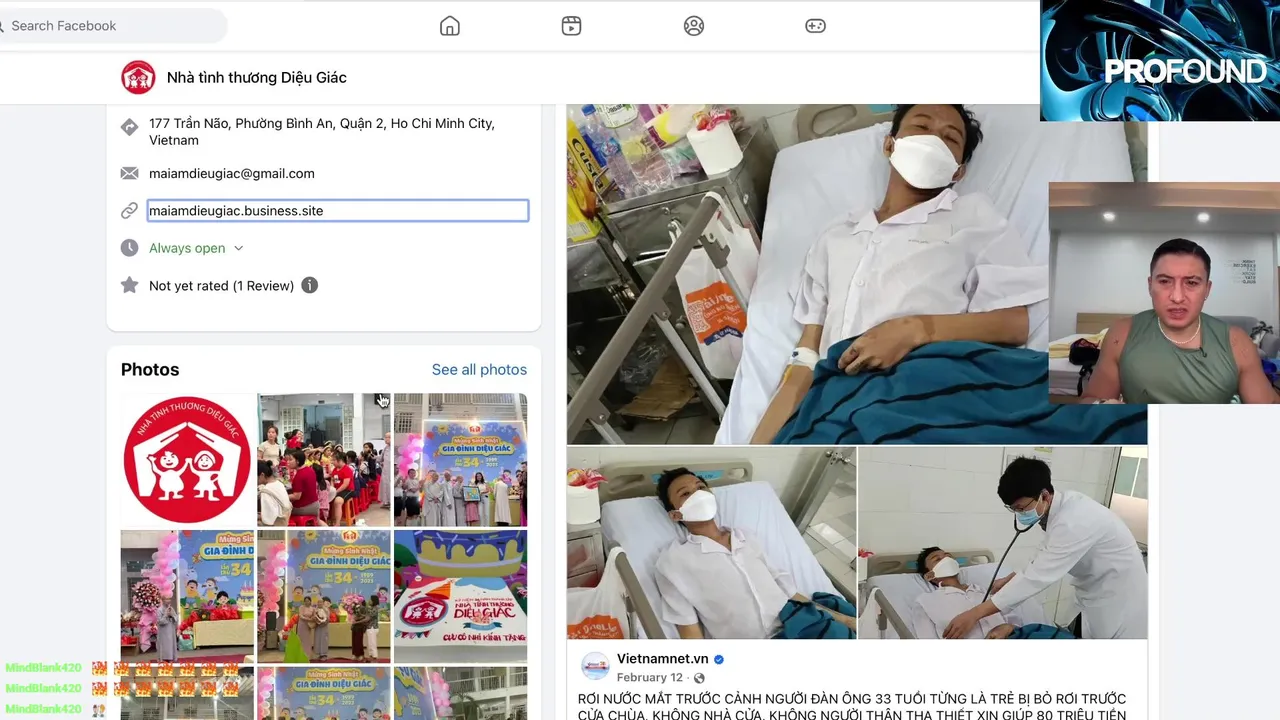Click the Vietnamnet.vn verified badge

719,659
